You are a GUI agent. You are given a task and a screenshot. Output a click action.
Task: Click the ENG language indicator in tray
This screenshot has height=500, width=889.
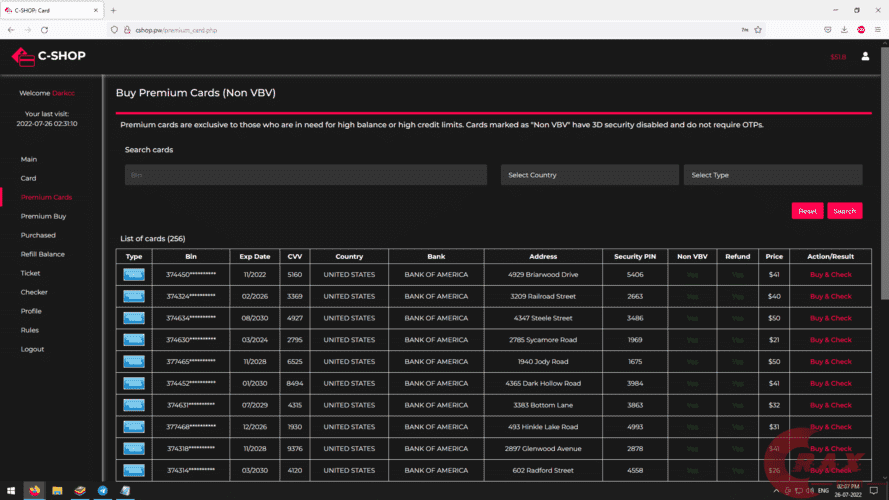pyautogui.click(x=823, y=490)
